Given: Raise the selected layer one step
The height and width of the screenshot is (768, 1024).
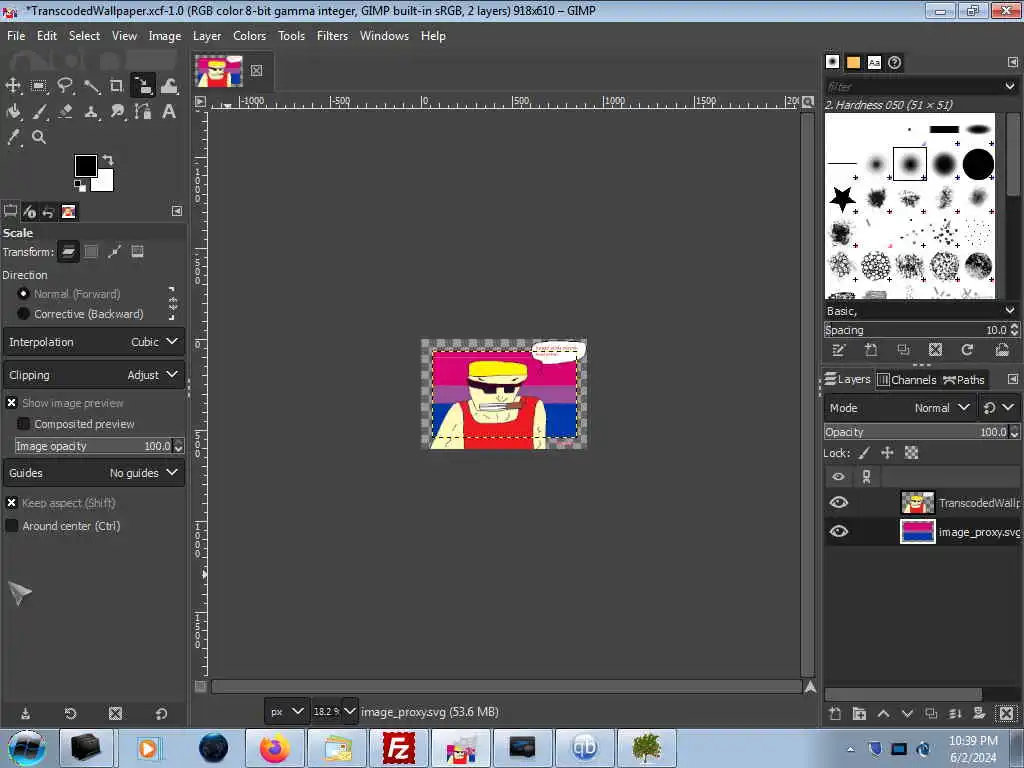Looking at the screenshot, I should (884, 714).
